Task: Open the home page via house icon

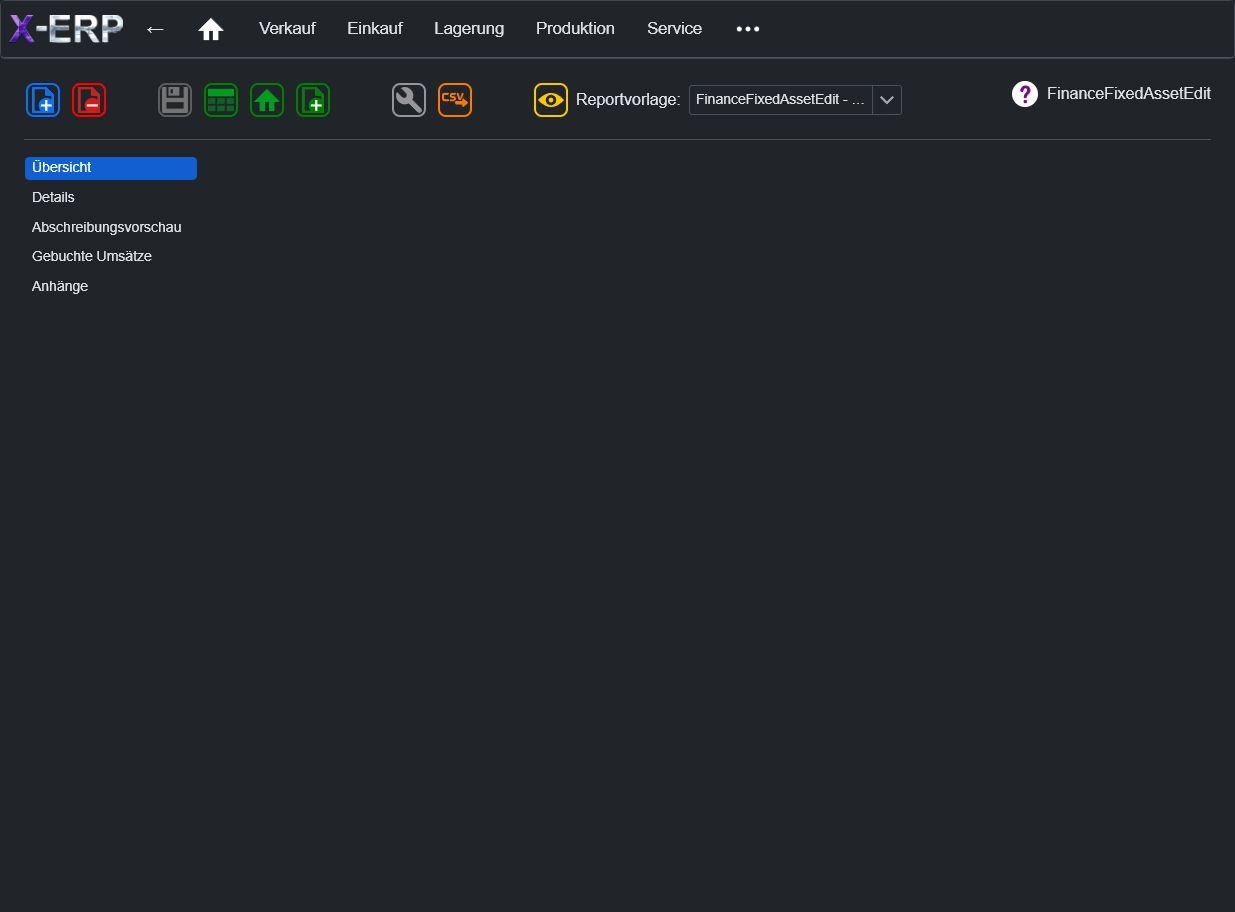Action: (x=211, y=30)
